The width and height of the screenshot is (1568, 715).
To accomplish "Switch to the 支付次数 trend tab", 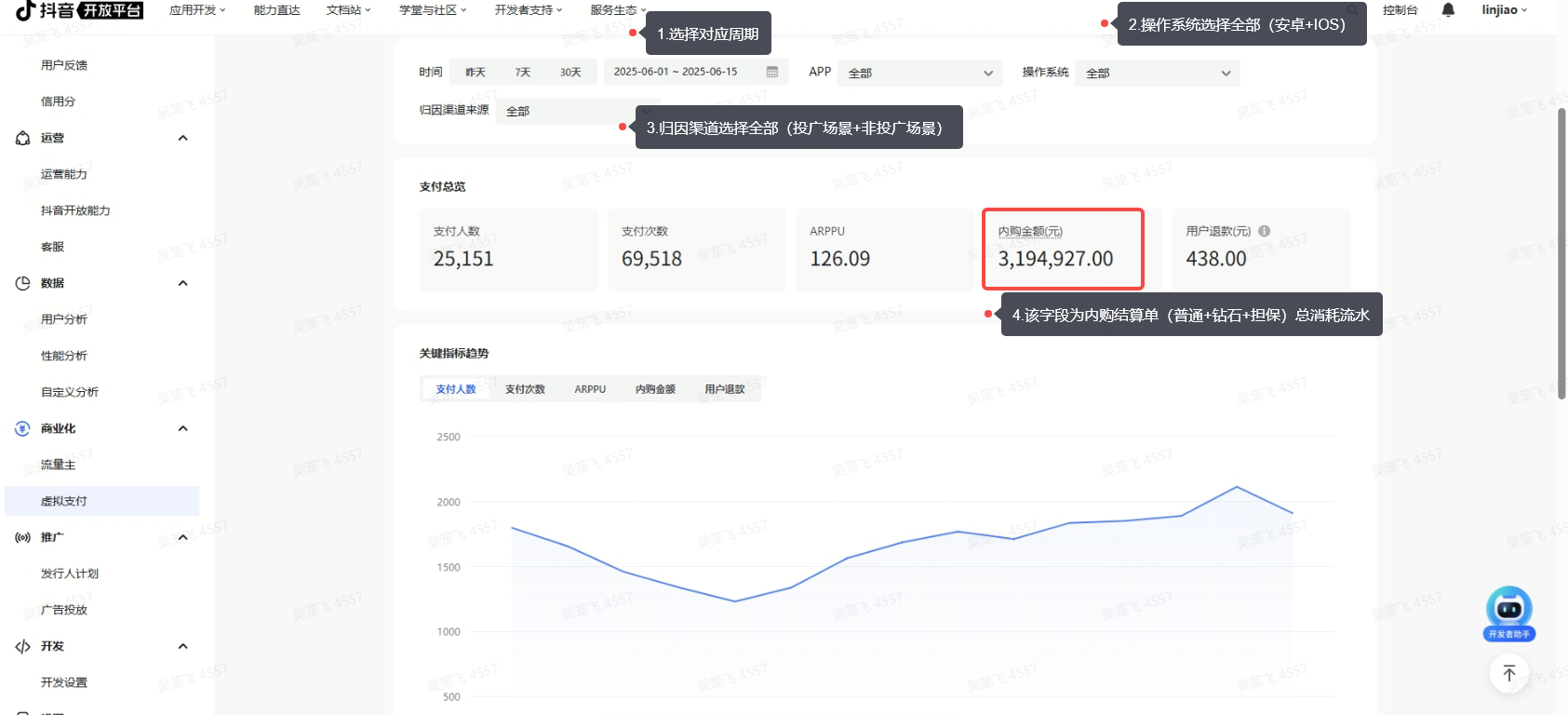I will point(525,389).
